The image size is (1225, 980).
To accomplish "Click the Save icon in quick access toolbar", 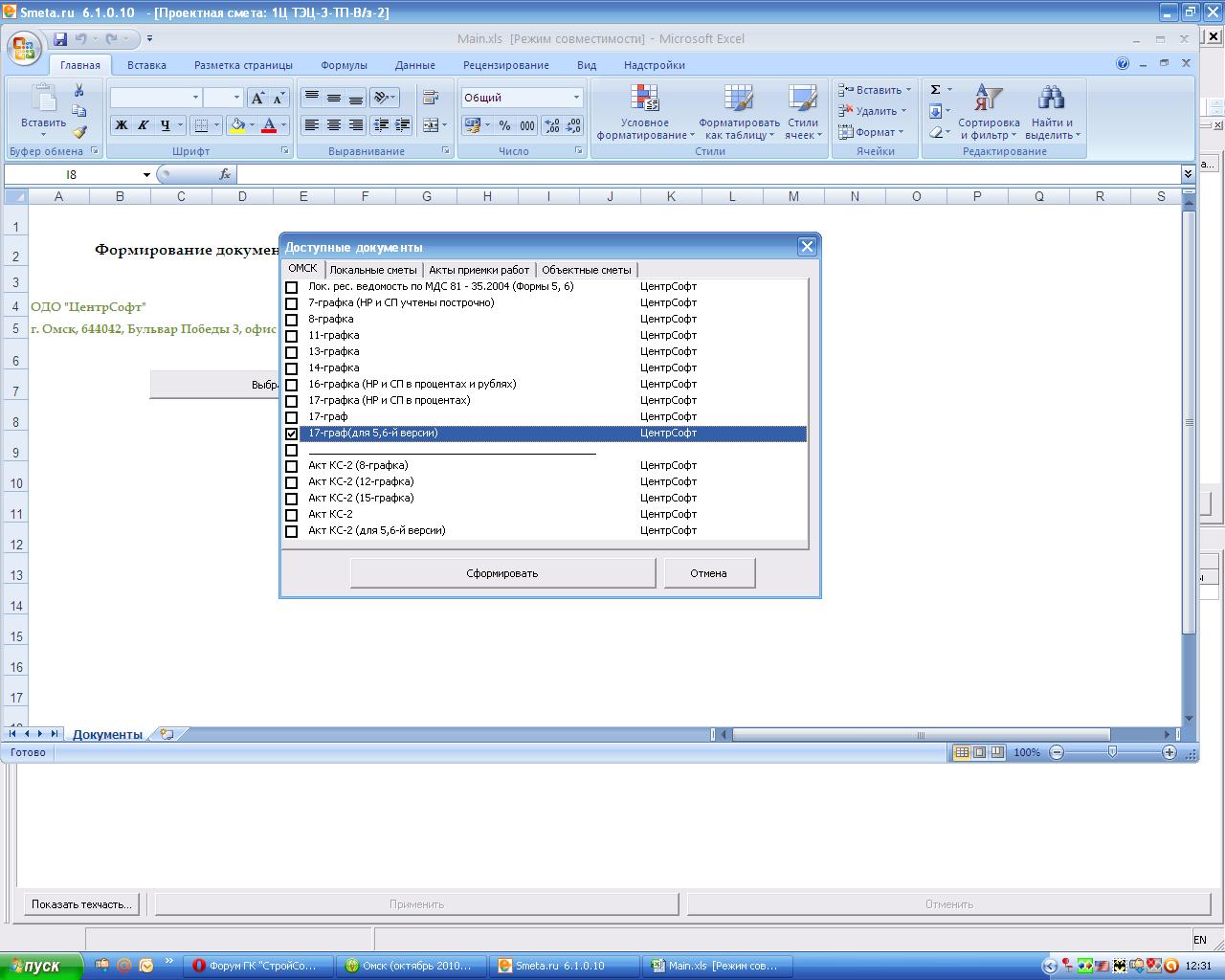I will [60, 39].
